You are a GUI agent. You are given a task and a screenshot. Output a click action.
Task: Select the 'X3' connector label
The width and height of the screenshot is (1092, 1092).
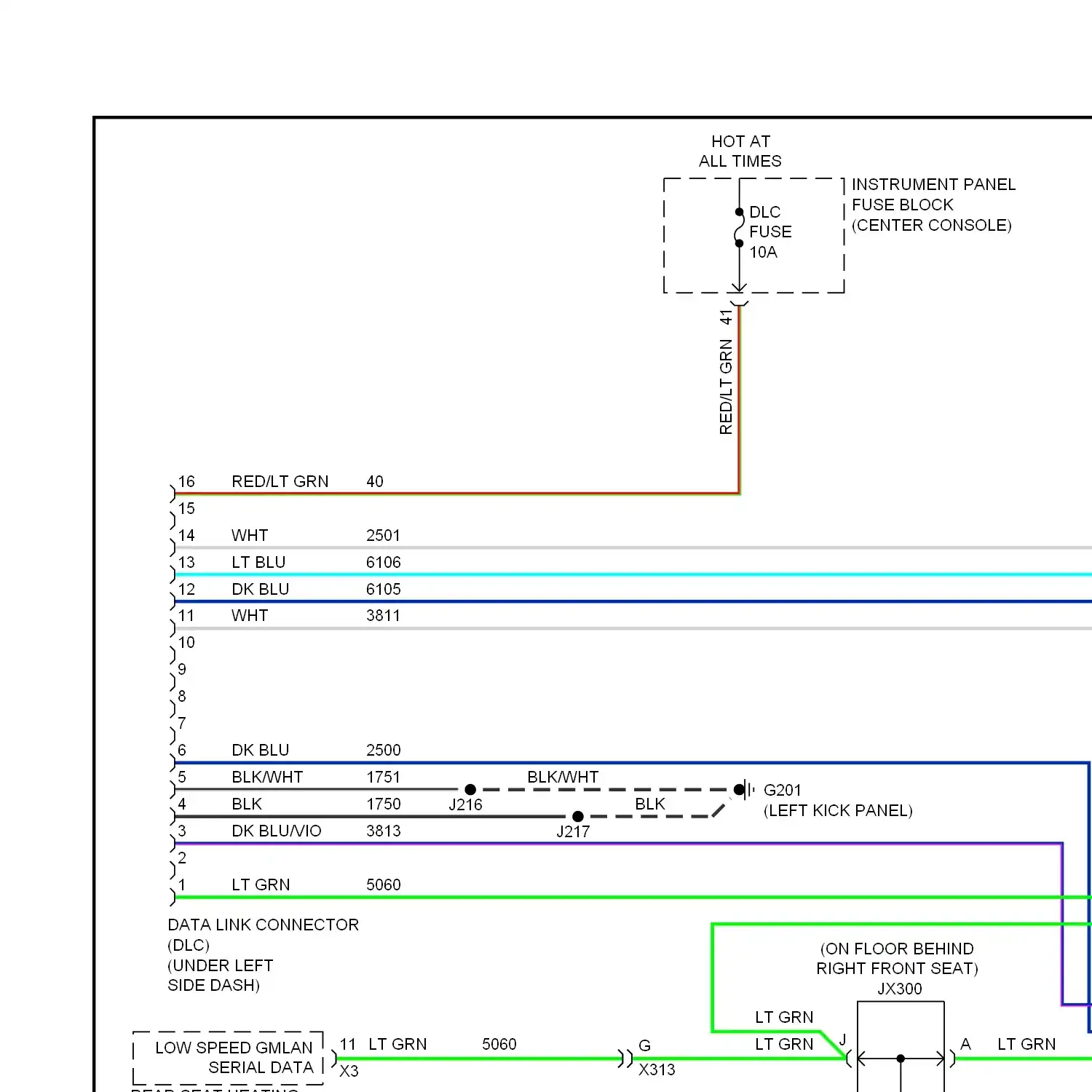tap(349, 1071)
